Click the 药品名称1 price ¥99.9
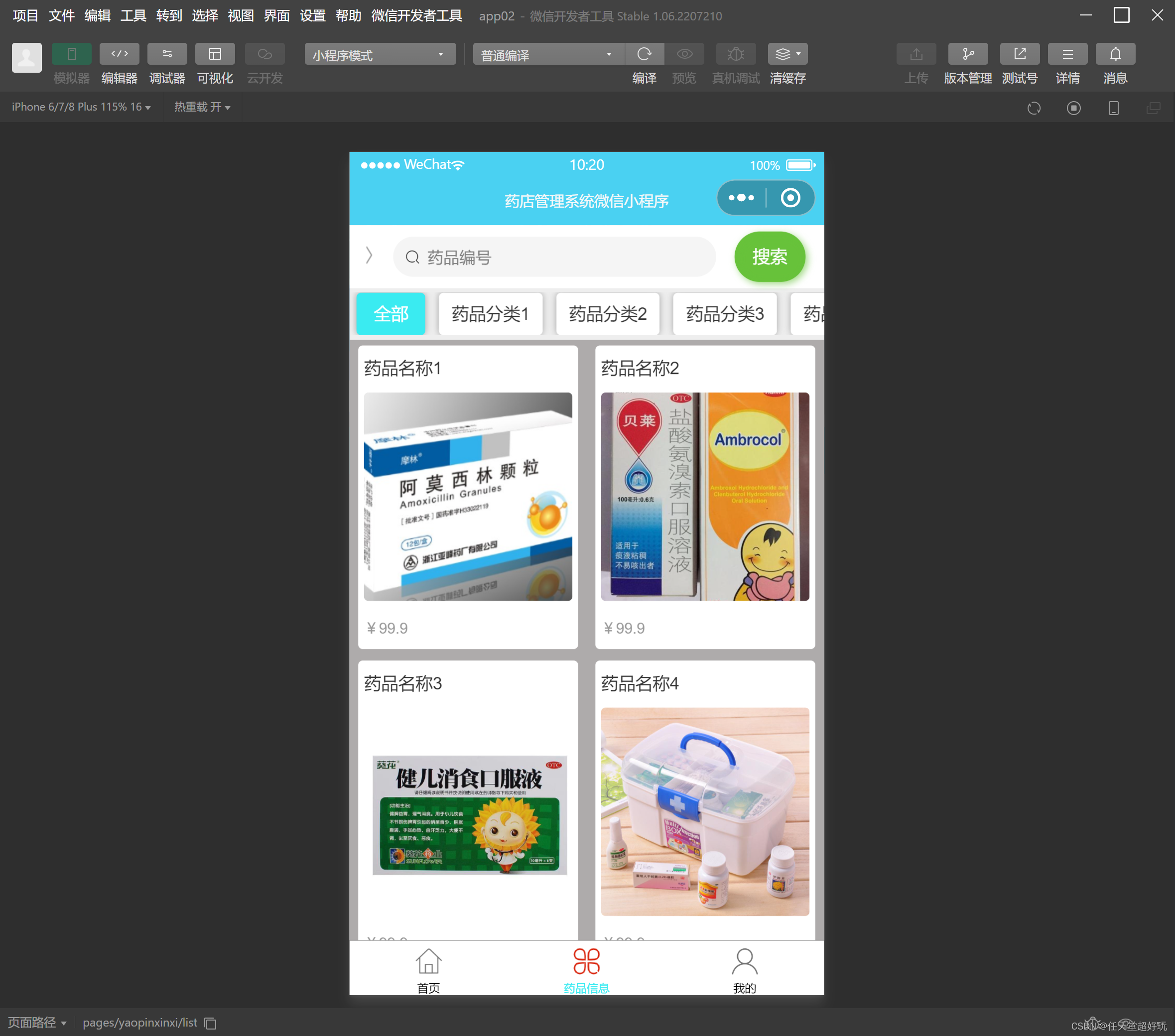 387,628
